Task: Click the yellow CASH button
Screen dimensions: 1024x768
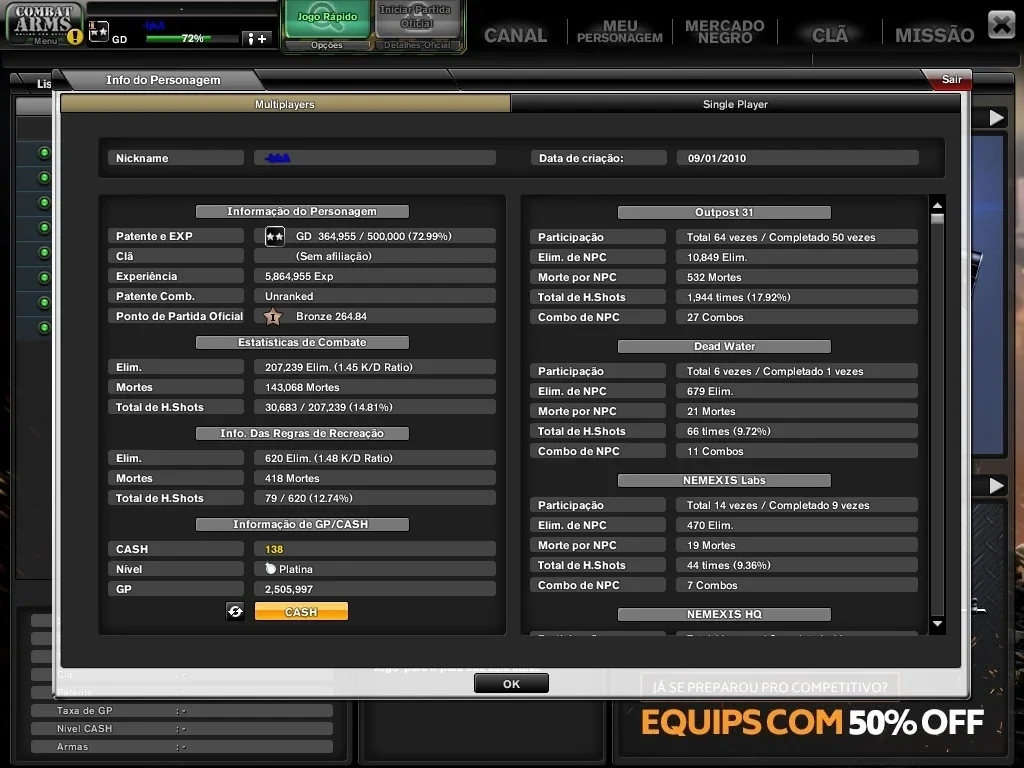Action: tap(301, 611)
